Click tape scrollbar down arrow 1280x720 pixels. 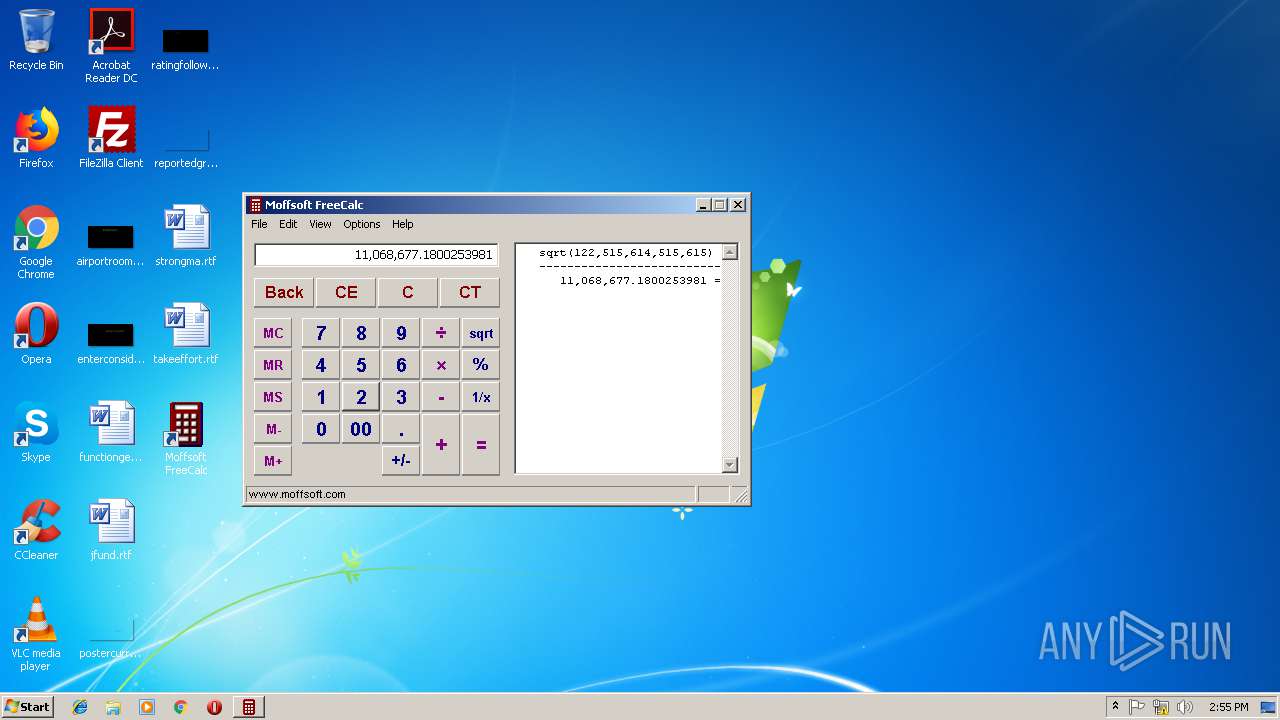coord(729,465)
